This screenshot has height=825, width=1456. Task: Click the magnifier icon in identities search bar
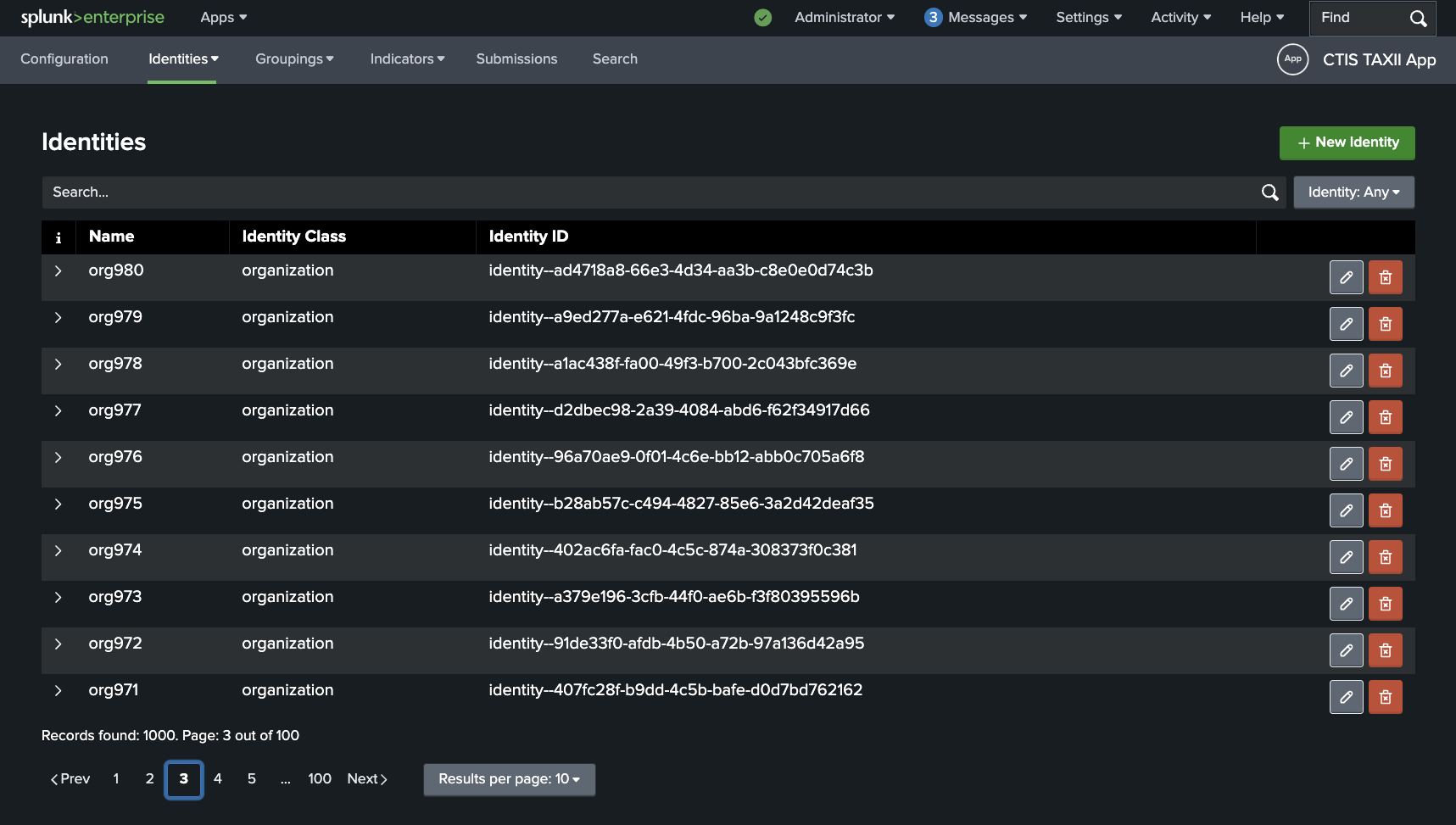[x=1269, y=192]
